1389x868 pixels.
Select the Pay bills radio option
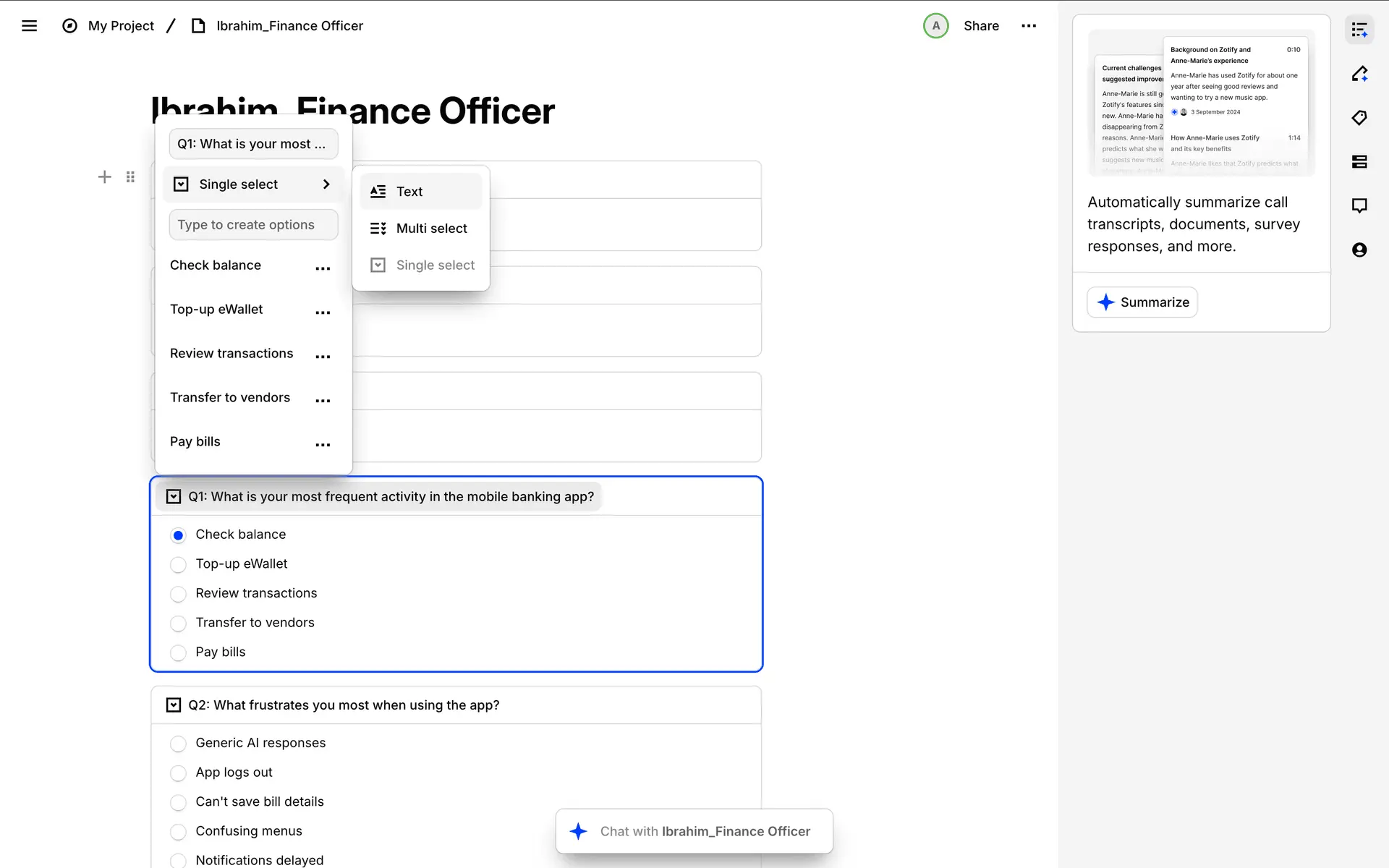(x=178, y=652)
